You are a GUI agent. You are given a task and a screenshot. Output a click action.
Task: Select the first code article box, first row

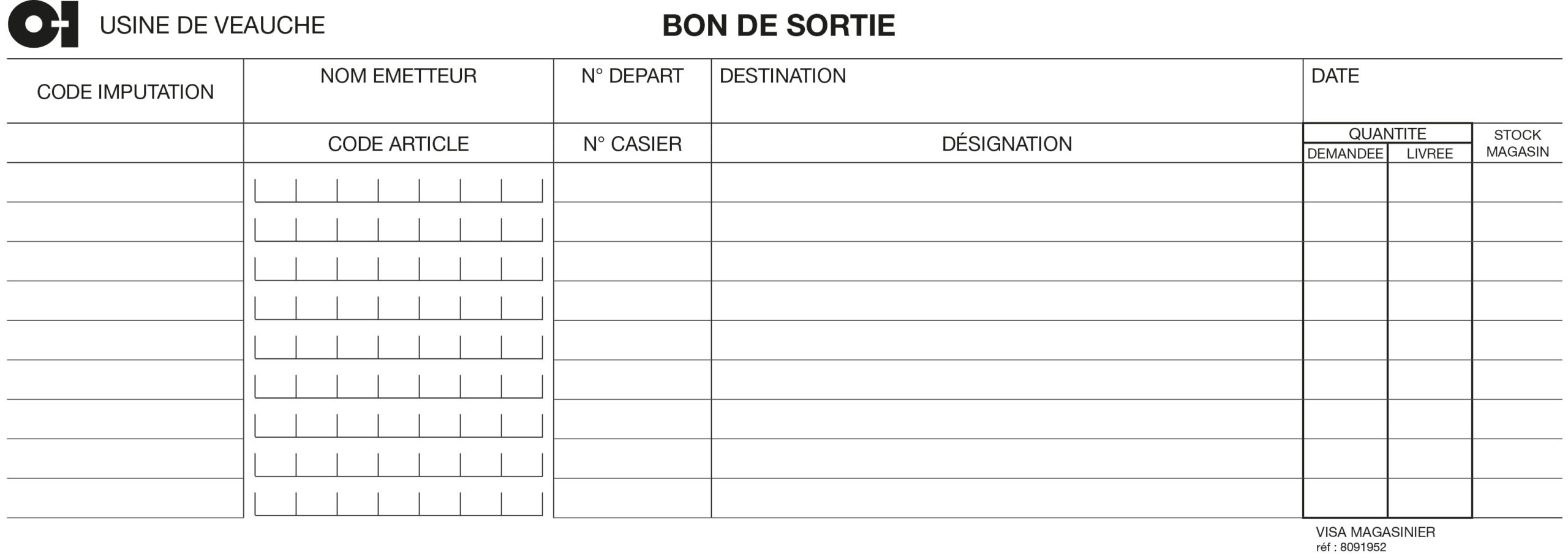276,190
